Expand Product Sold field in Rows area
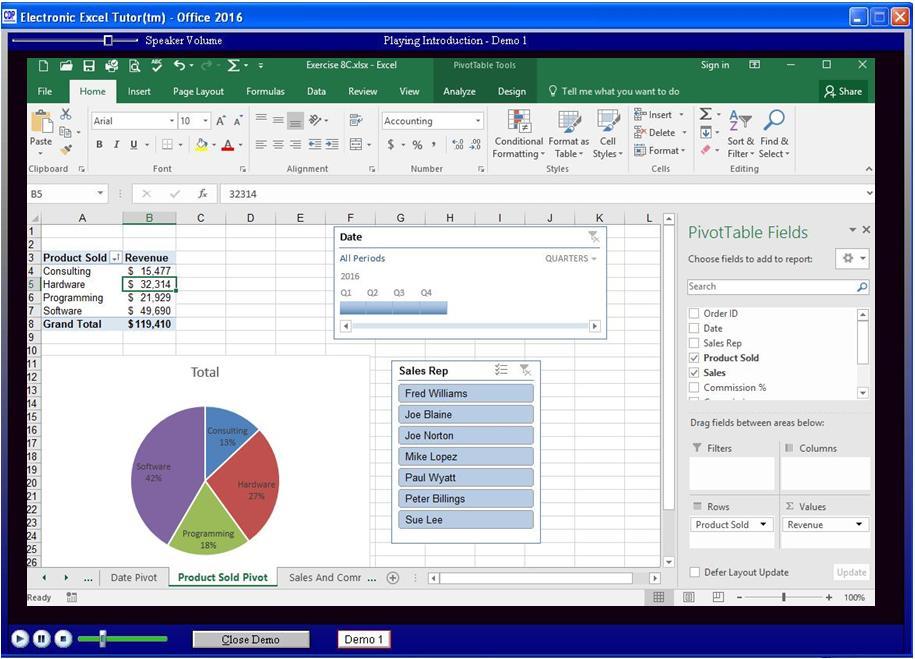Screen dimensions: 915x659 [x=763, y=524]
